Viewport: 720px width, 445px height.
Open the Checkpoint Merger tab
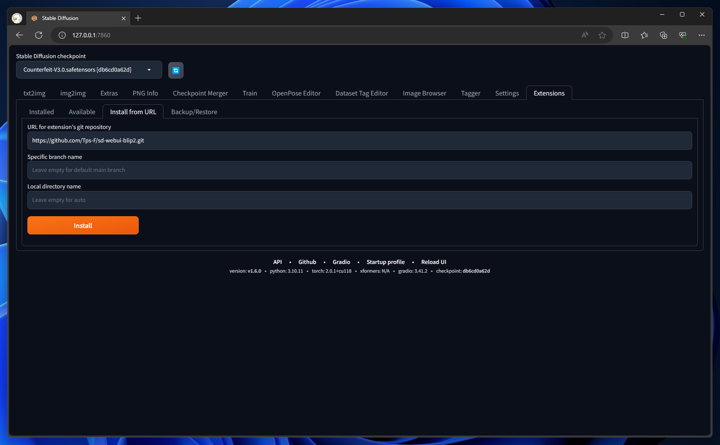click(x=200, y=93)
